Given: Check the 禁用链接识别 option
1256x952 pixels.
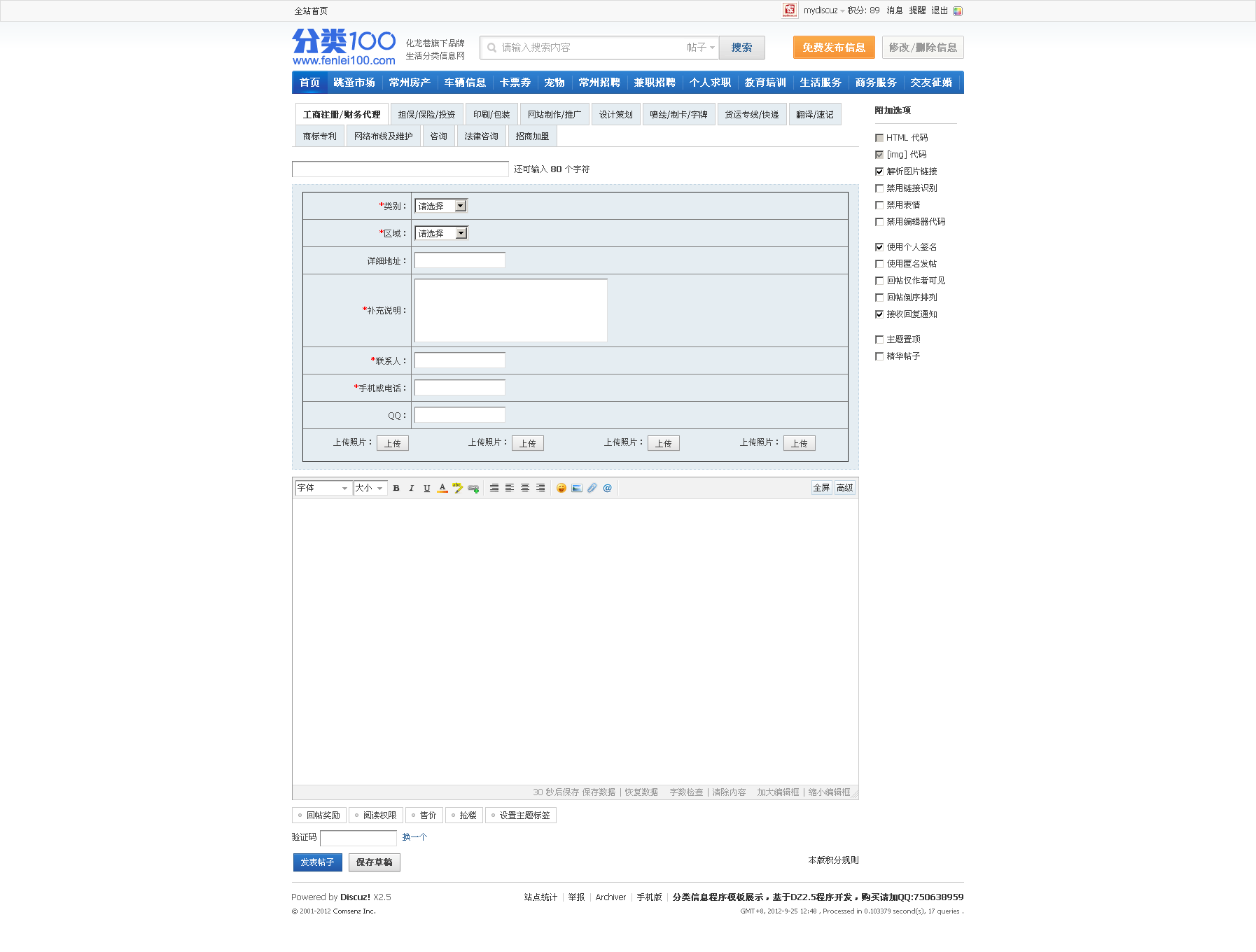Looking at the screenshot, I should pyautogui.click(x=879, y=188).
